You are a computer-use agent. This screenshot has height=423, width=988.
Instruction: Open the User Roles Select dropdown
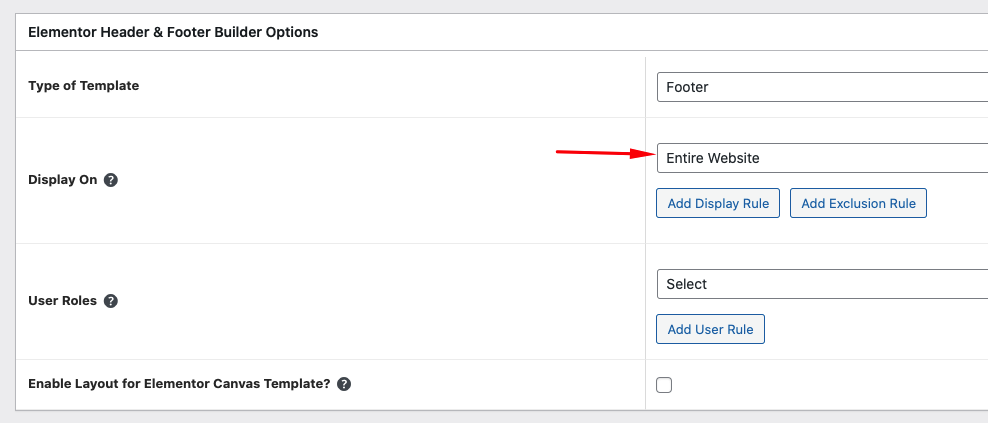(822, 284)
